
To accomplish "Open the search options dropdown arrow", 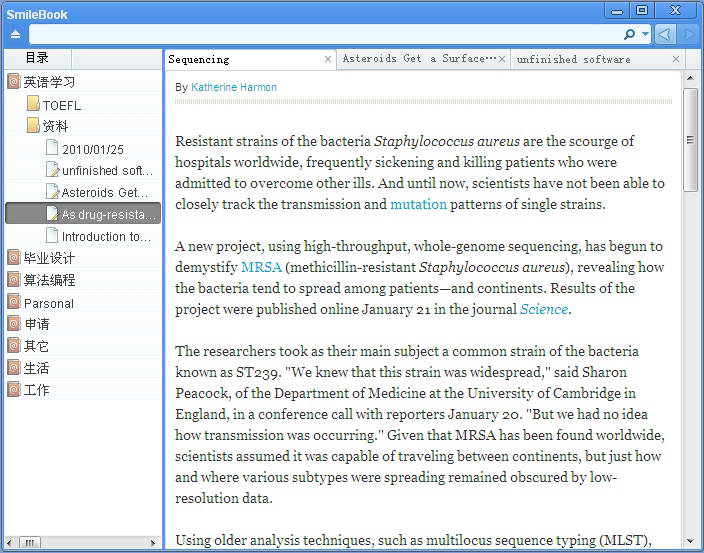I will (x=646, y=34).
